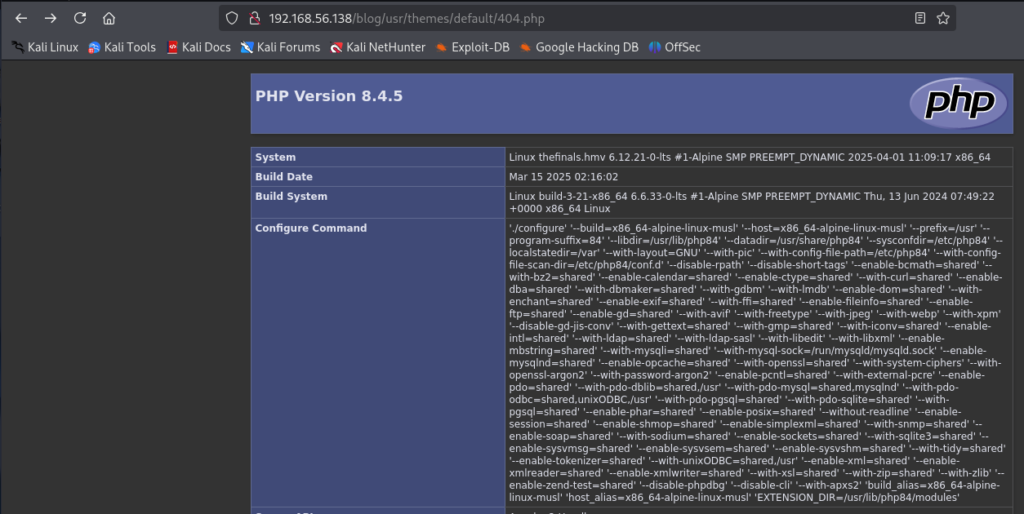Open the OffSec bookmark
The width and height of the screenshot is (1024, 514).
pyautogui.click(x=678, y=47)
